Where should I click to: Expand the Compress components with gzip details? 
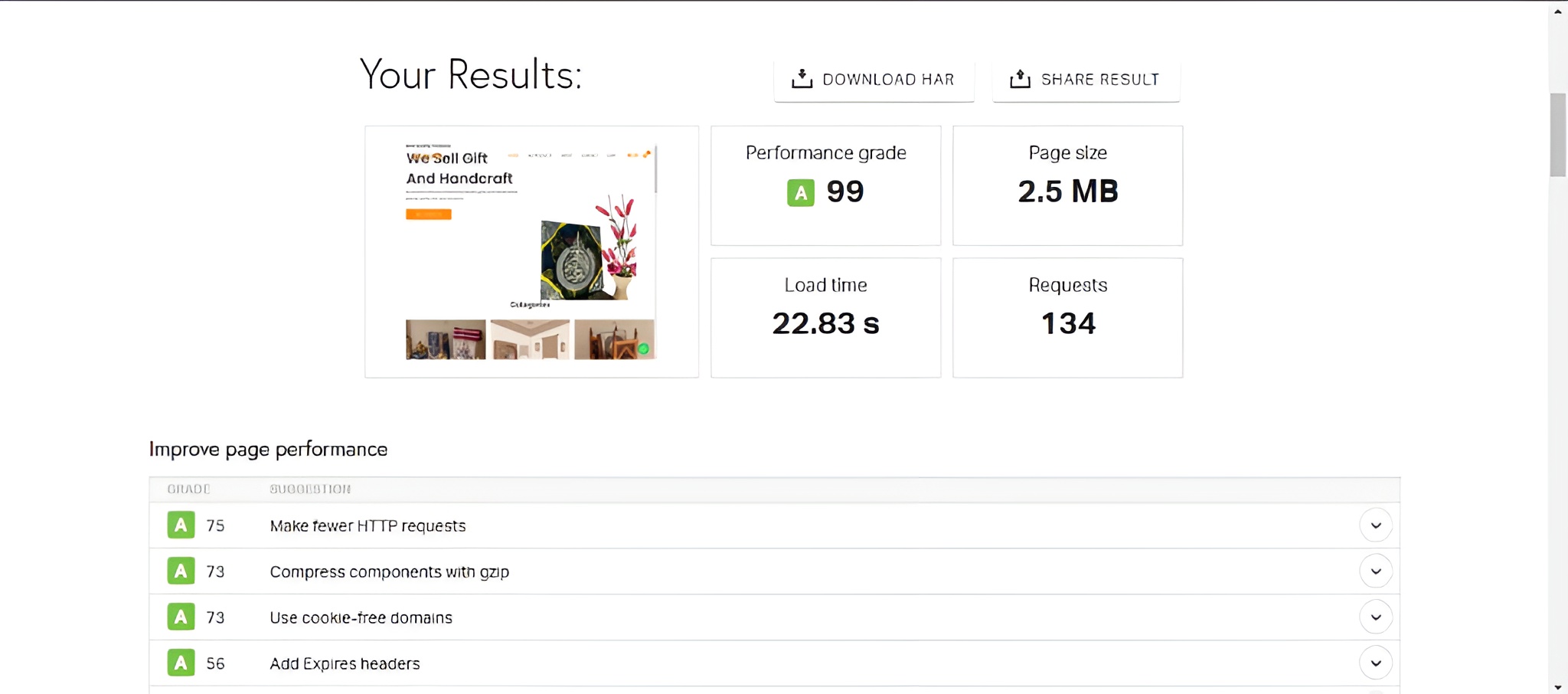pos(1376,571)
